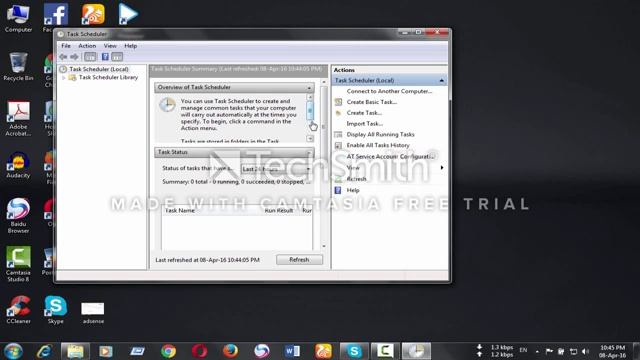640x360 pixels.
Task: Click the center pane scroll-down arrow
Action: point(324,246)
